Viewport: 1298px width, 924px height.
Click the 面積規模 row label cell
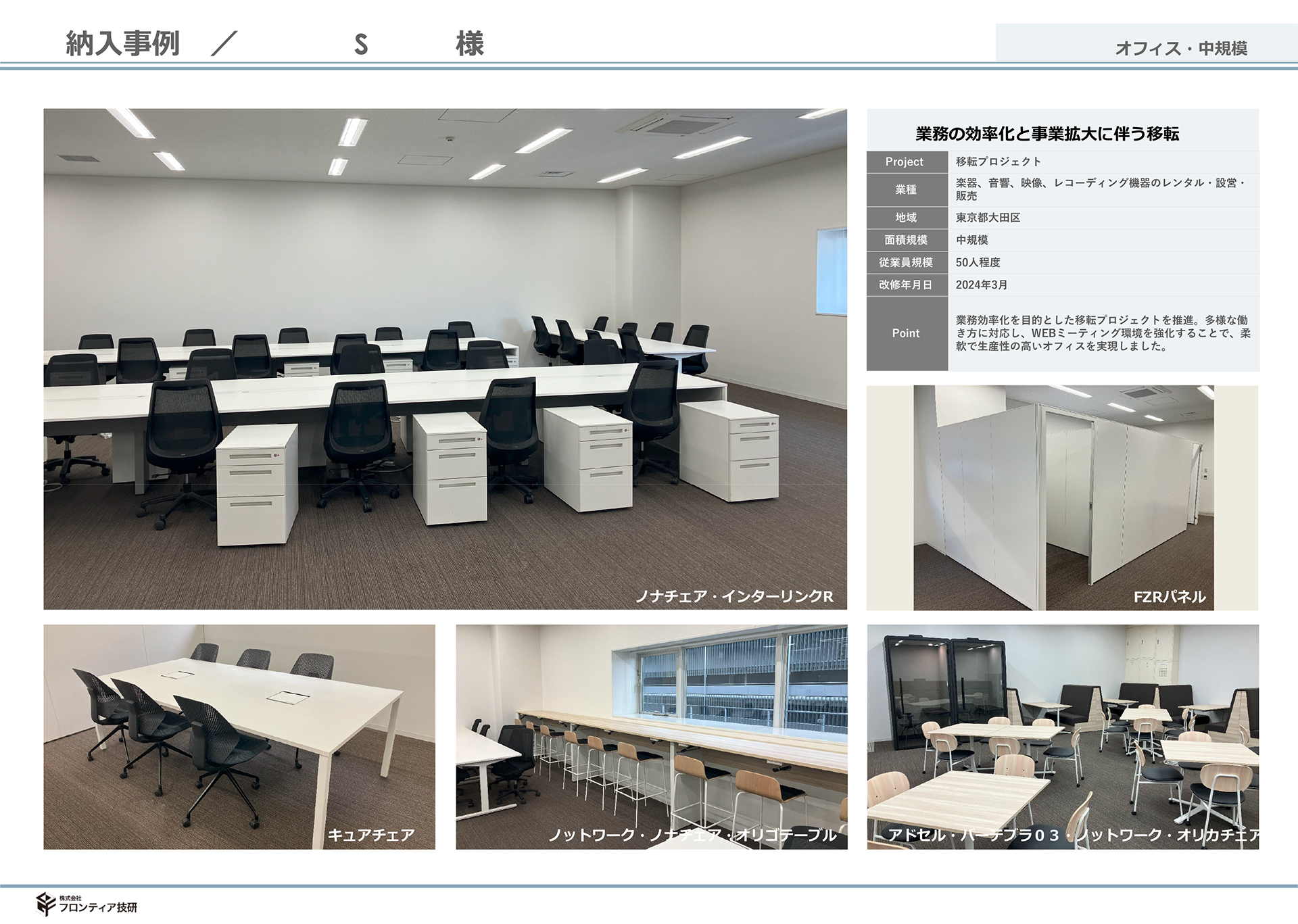click(906, 240)
